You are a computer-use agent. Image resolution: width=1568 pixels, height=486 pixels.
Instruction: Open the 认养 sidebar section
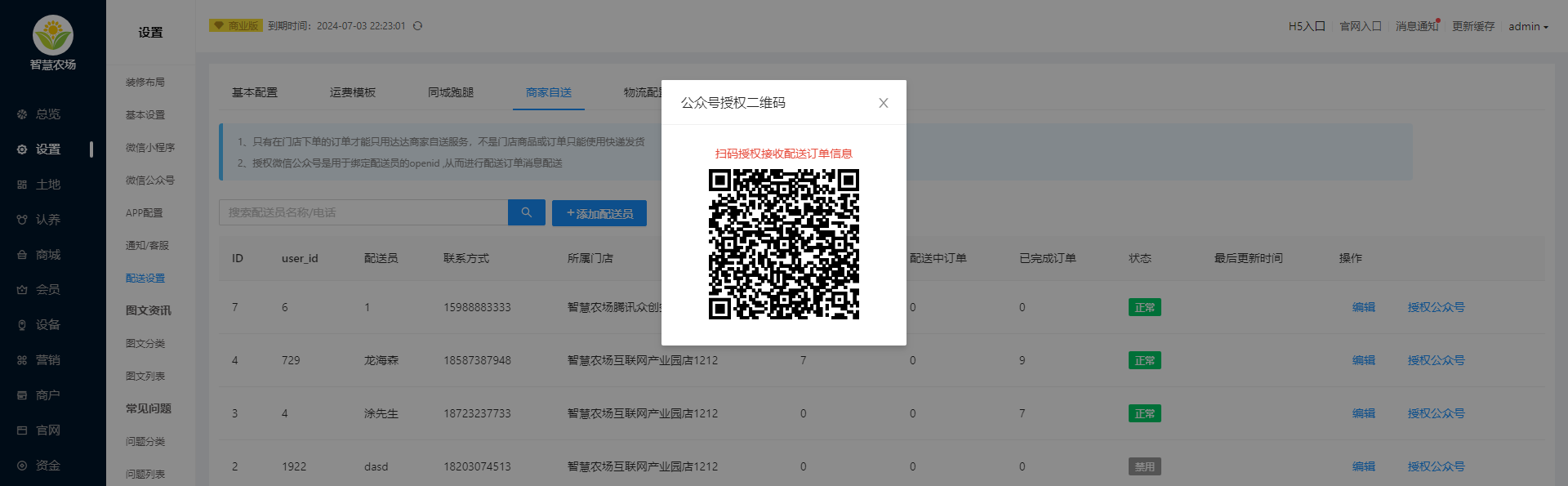point(48,220)
